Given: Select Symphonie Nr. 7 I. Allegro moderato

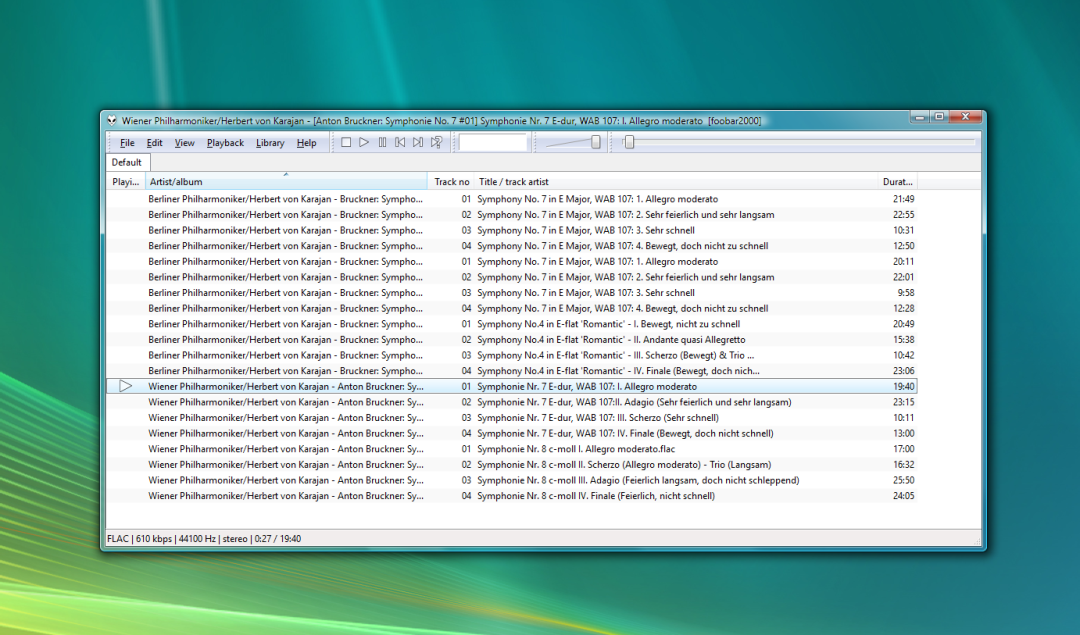Looking at the screenshot, I should (x=512, y=386).
